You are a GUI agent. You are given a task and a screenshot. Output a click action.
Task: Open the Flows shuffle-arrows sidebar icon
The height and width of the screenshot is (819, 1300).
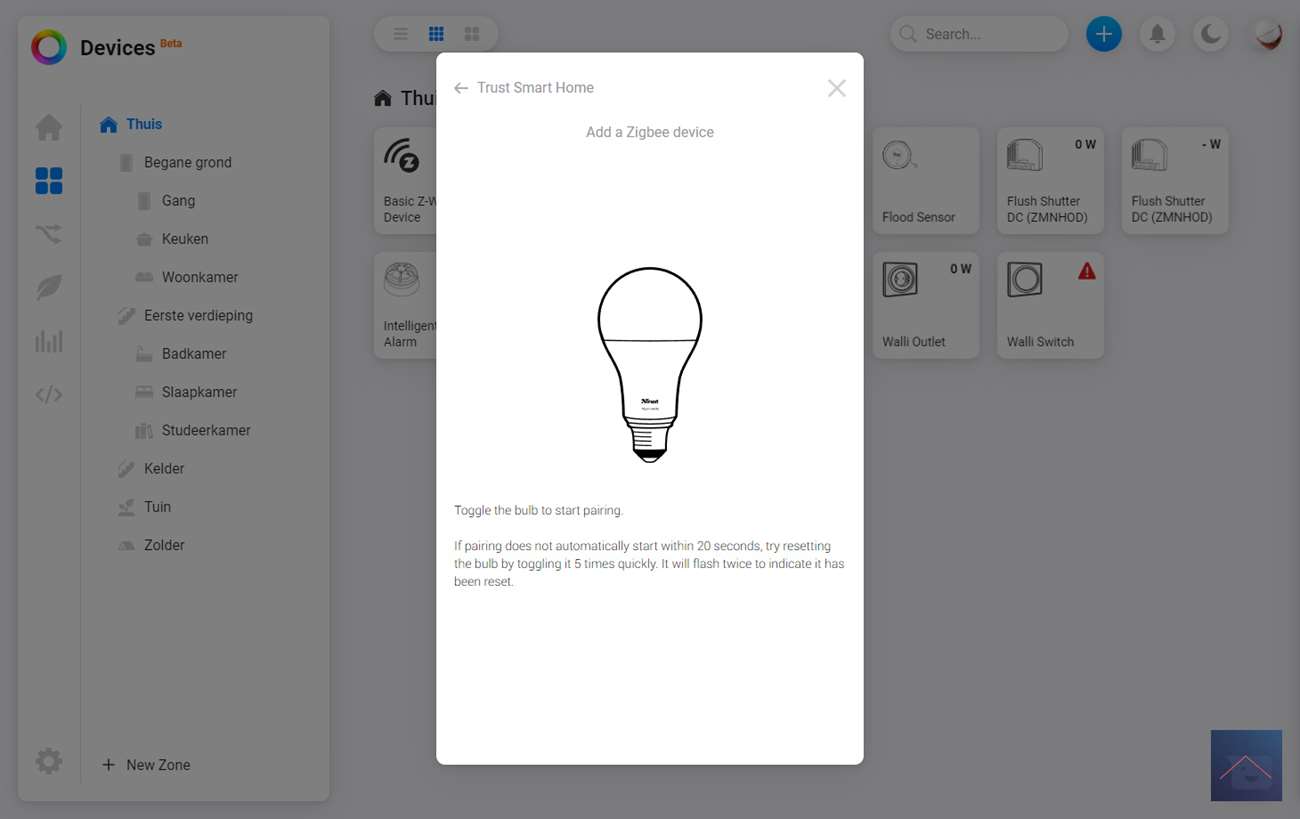[49, 234]
